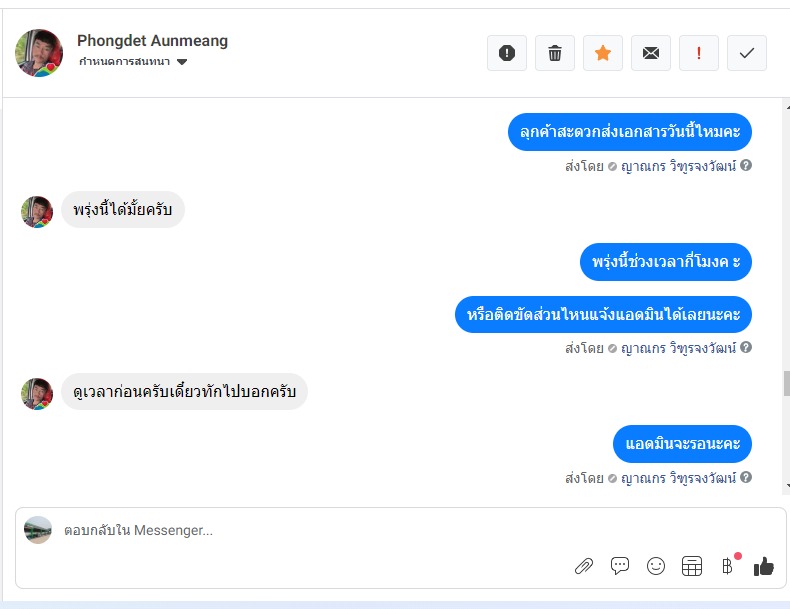
Task: Click the last sent message bubble
Action: 682,443
